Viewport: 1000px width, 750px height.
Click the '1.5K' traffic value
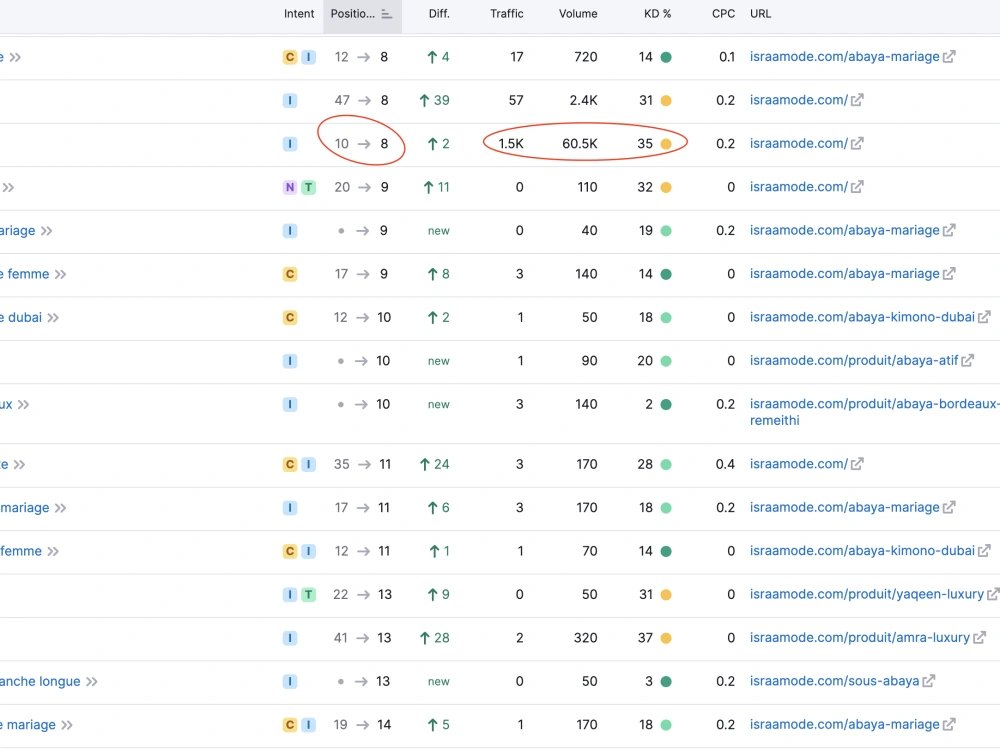pos(511,144)
